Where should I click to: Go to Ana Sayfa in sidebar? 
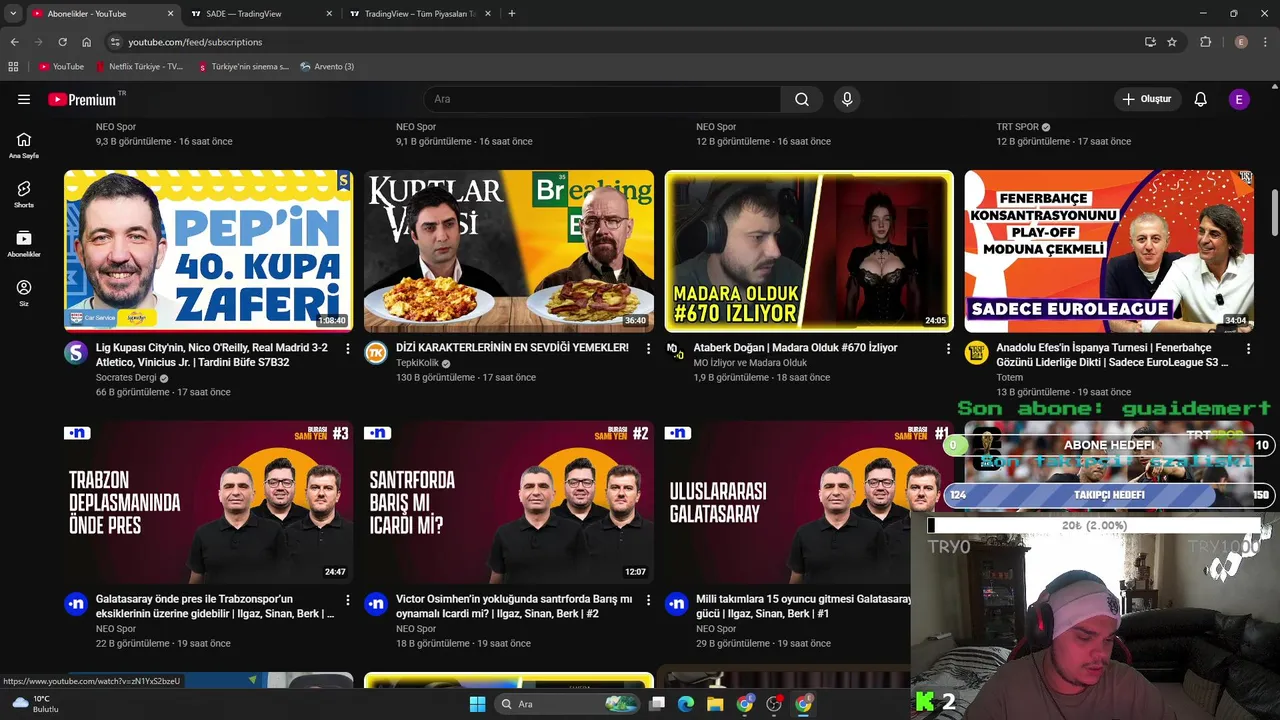coord(24,145)
